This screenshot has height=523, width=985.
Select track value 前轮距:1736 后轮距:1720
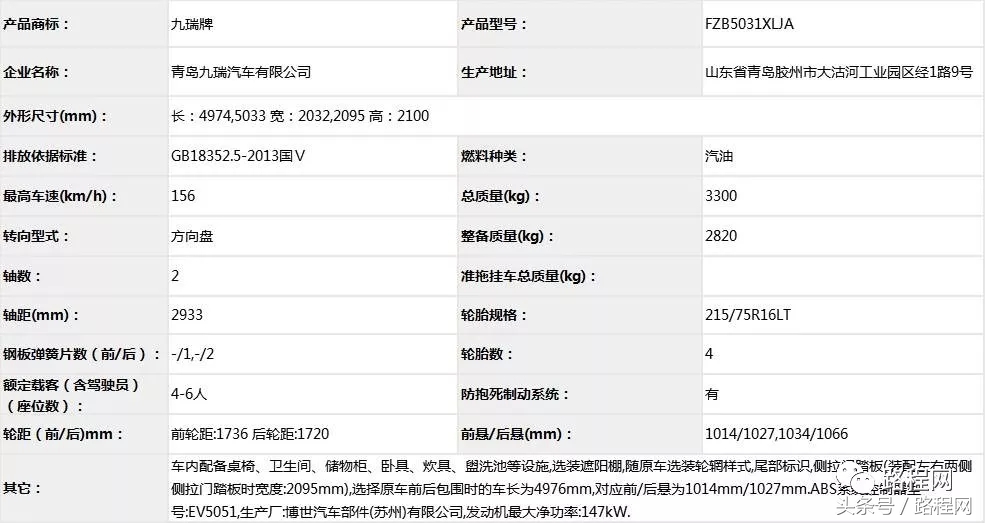(x=250, y=434)
